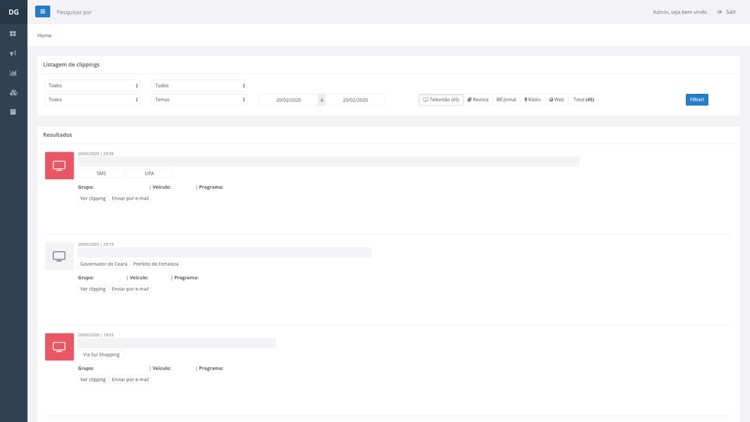Click the search field Pesquisar por
This screenshot has width=750, height=422.
click(x=74, y=12)
